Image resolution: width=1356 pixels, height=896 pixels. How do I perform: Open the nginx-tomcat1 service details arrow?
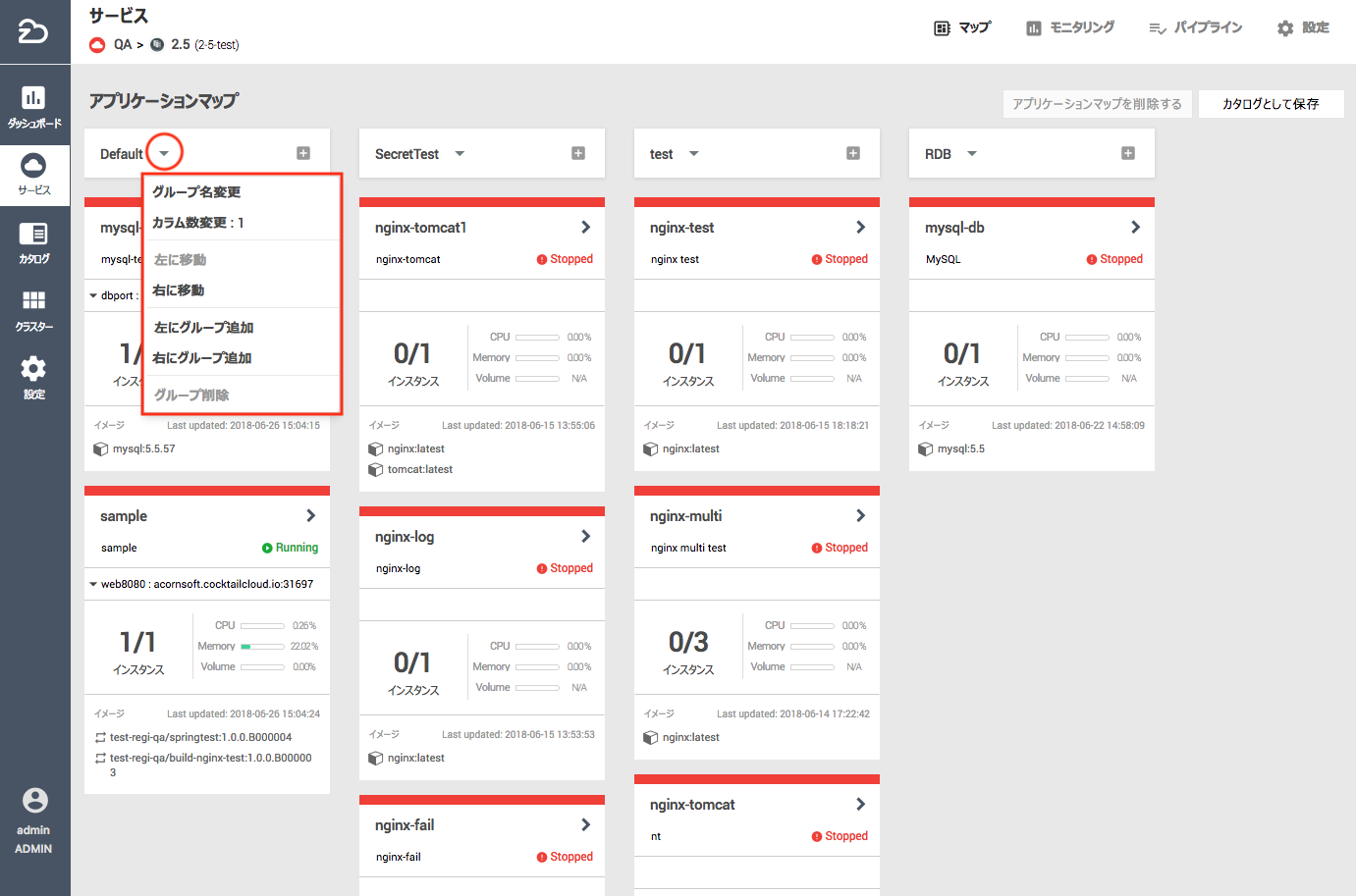coord(586,228)
